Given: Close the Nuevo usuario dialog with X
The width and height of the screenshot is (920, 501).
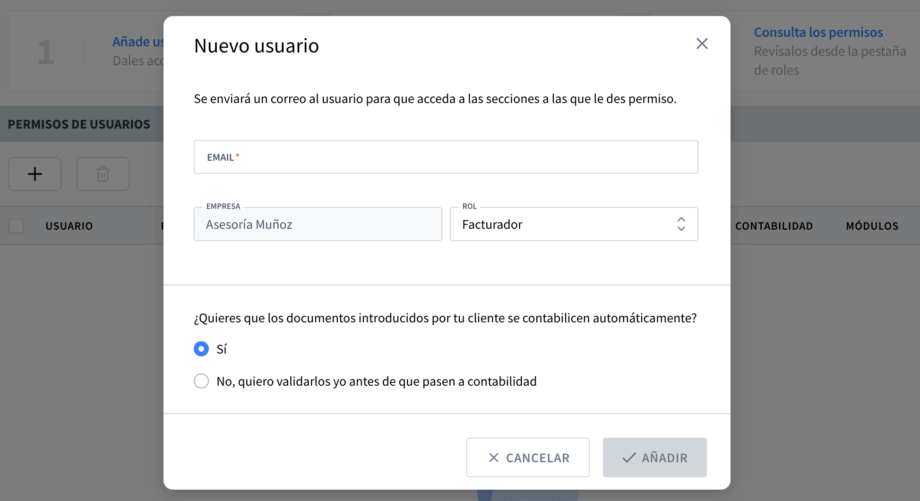Looking at the screenshot, I should pyautogui.click(x=701, y=44).
